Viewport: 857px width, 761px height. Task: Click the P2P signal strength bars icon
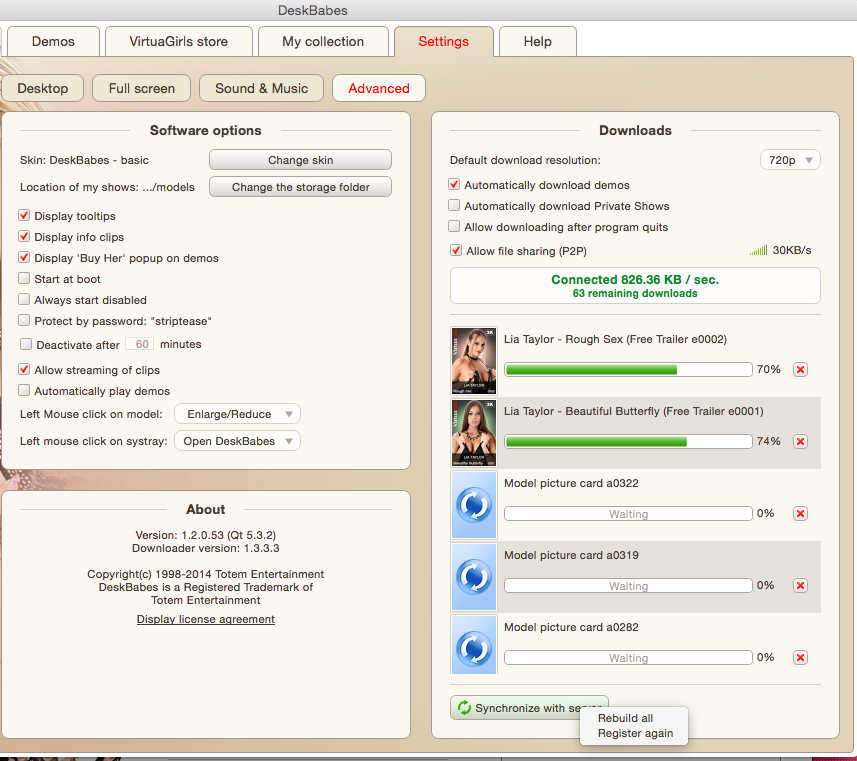tap(759, 250)
